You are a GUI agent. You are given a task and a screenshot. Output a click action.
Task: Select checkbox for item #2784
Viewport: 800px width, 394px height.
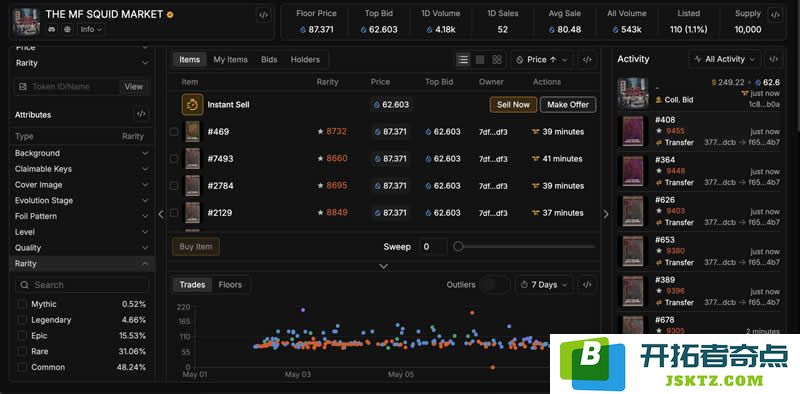pos(174,186)
